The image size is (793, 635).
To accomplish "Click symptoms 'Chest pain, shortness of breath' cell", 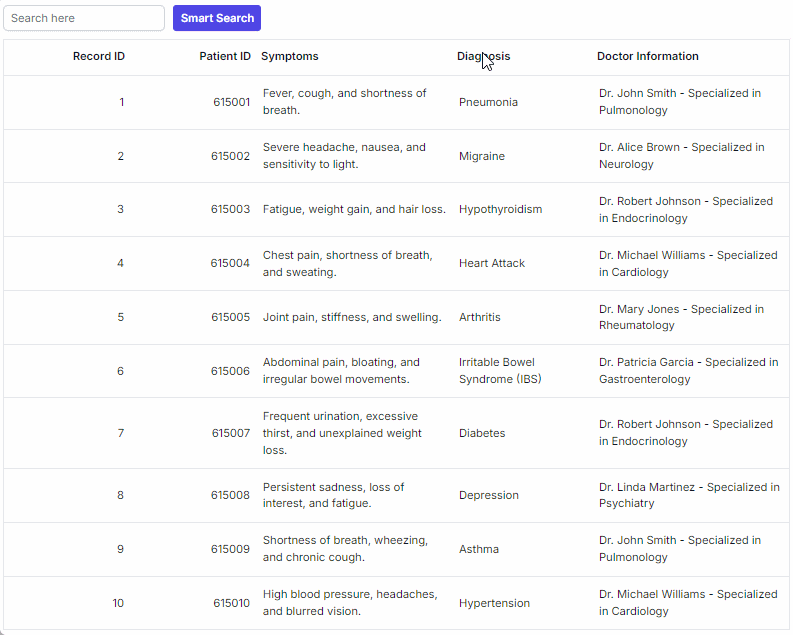I will tap(347, 263).
